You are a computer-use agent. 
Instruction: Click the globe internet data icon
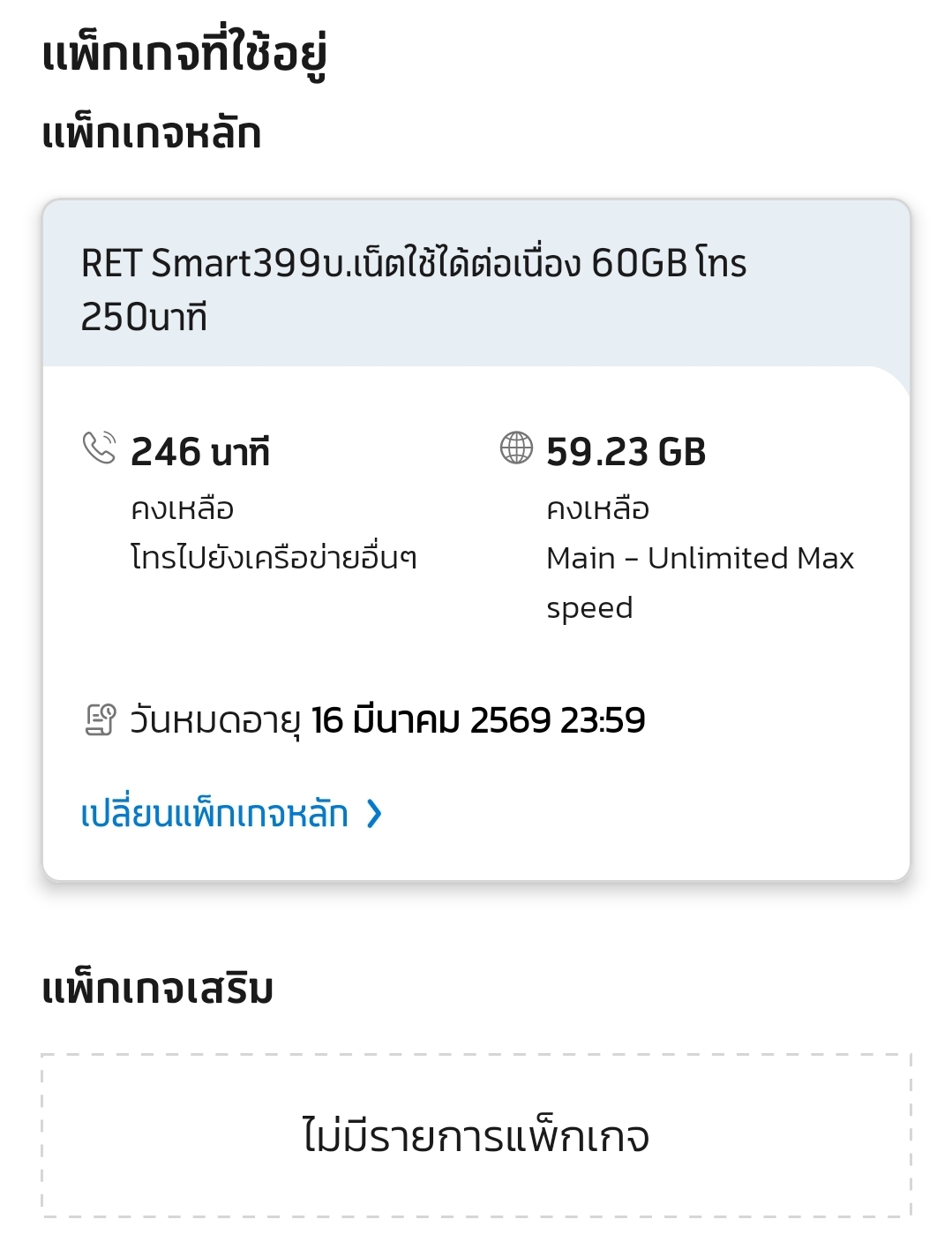[516, 448]
